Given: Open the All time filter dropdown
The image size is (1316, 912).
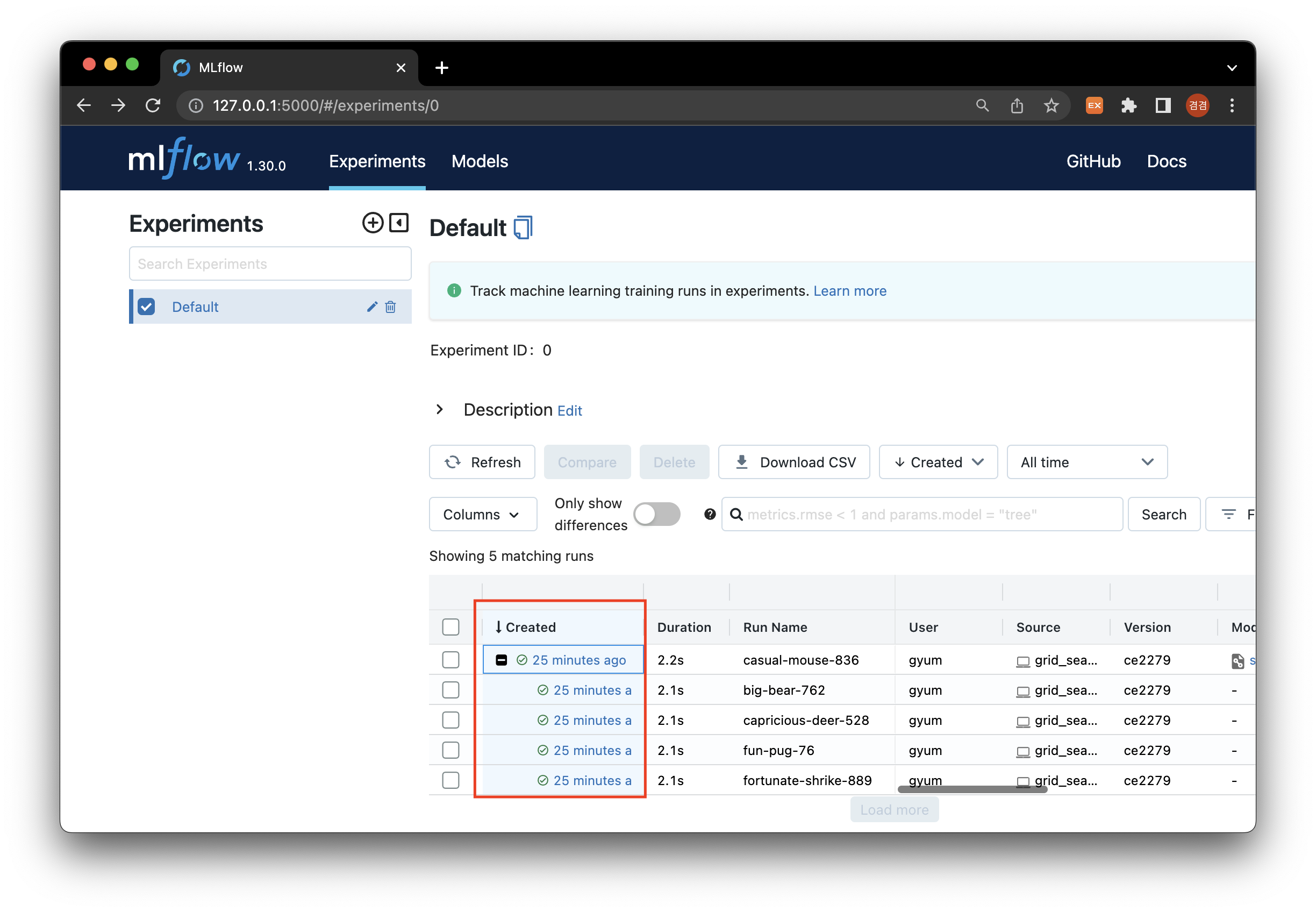Looking at the screenshot, I should [x=1086, y=462].
